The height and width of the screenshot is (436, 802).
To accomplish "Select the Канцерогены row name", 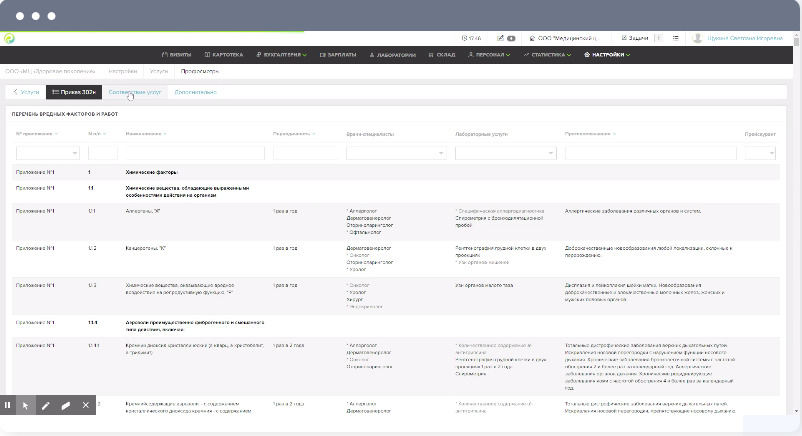I will [146, 248].
